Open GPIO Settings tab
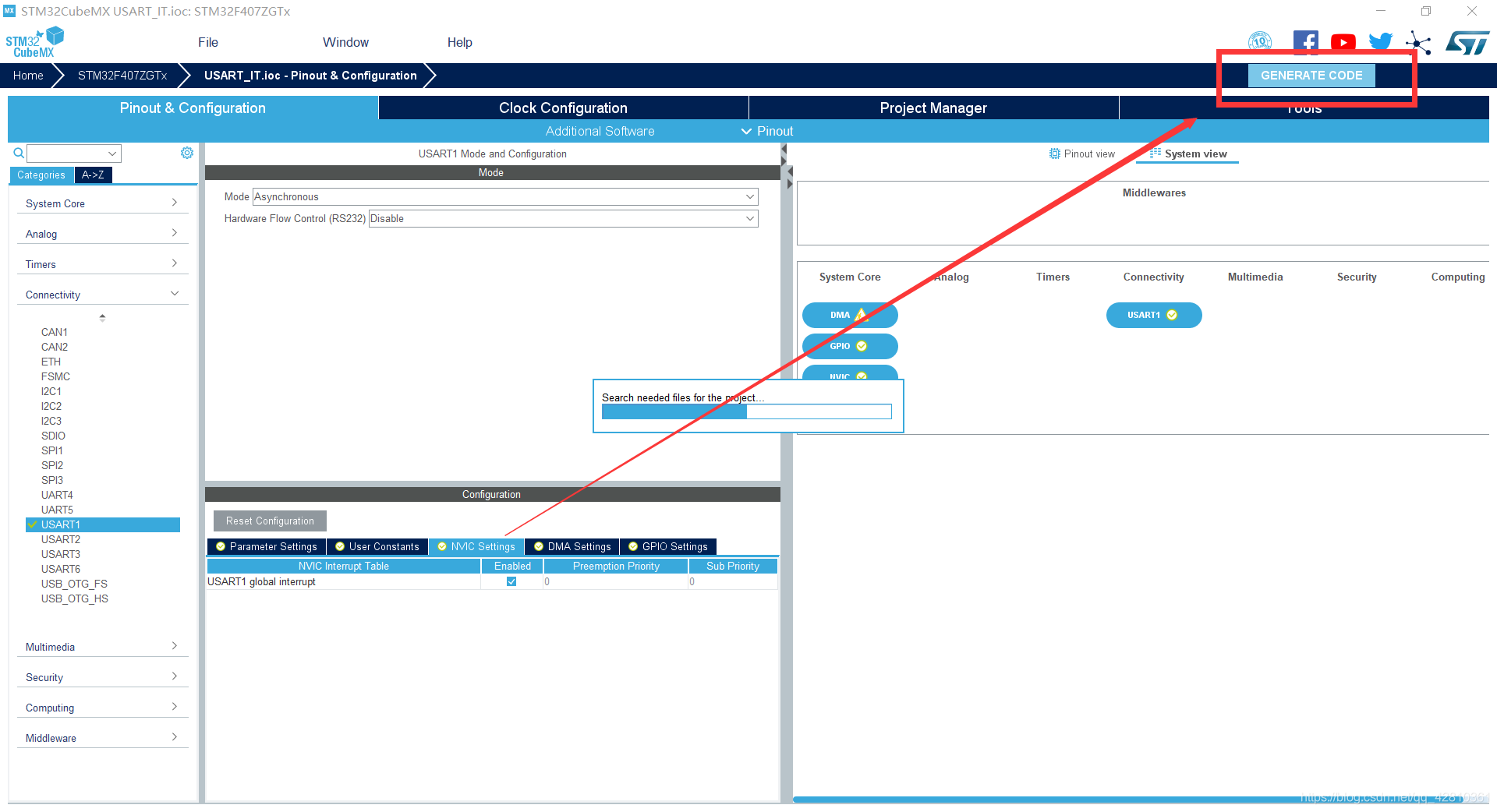Viewport: 1497px width, 812px height. coord(668,546)
